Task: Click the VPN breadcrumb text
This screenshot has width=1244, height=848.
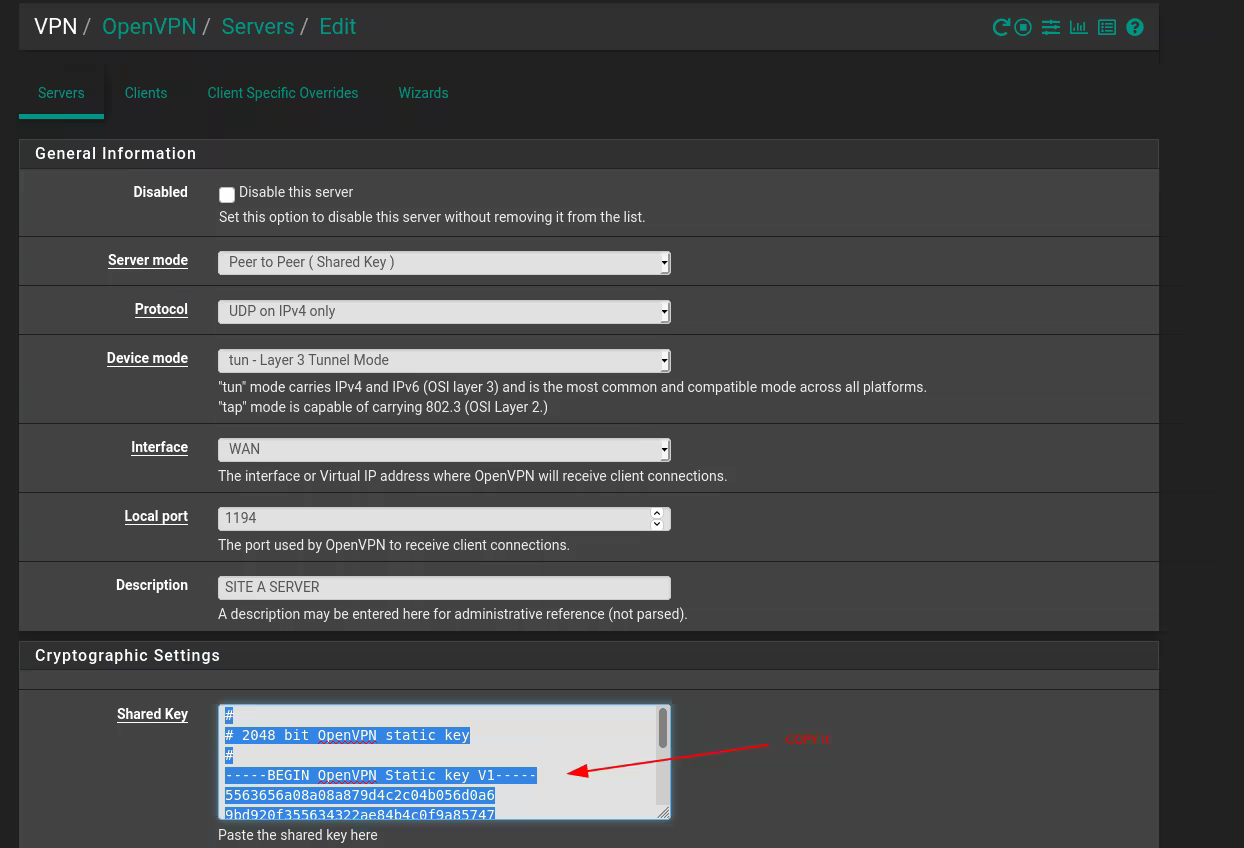Action: pos(55,27)
